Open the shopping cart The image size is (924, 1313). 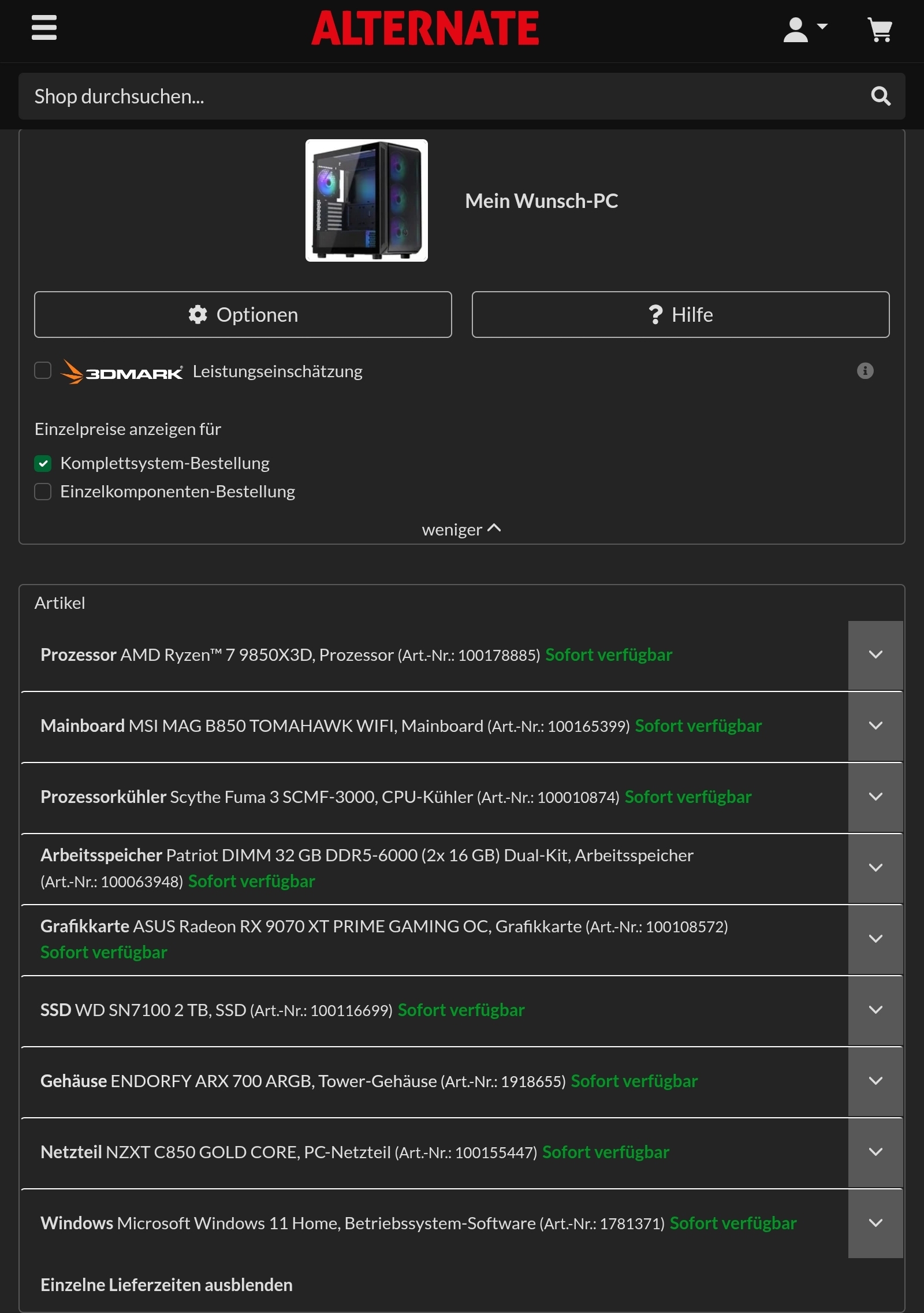coord(880,29)
